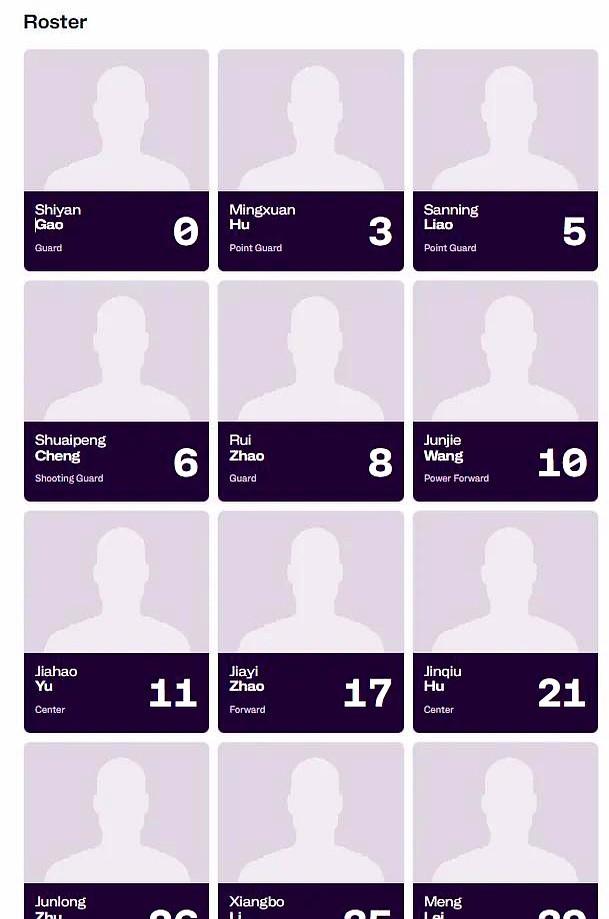Open the Mingxuan Hu name link
This screenshot has width=609, height=919.
pyautogui.click(x=262, y=217)
